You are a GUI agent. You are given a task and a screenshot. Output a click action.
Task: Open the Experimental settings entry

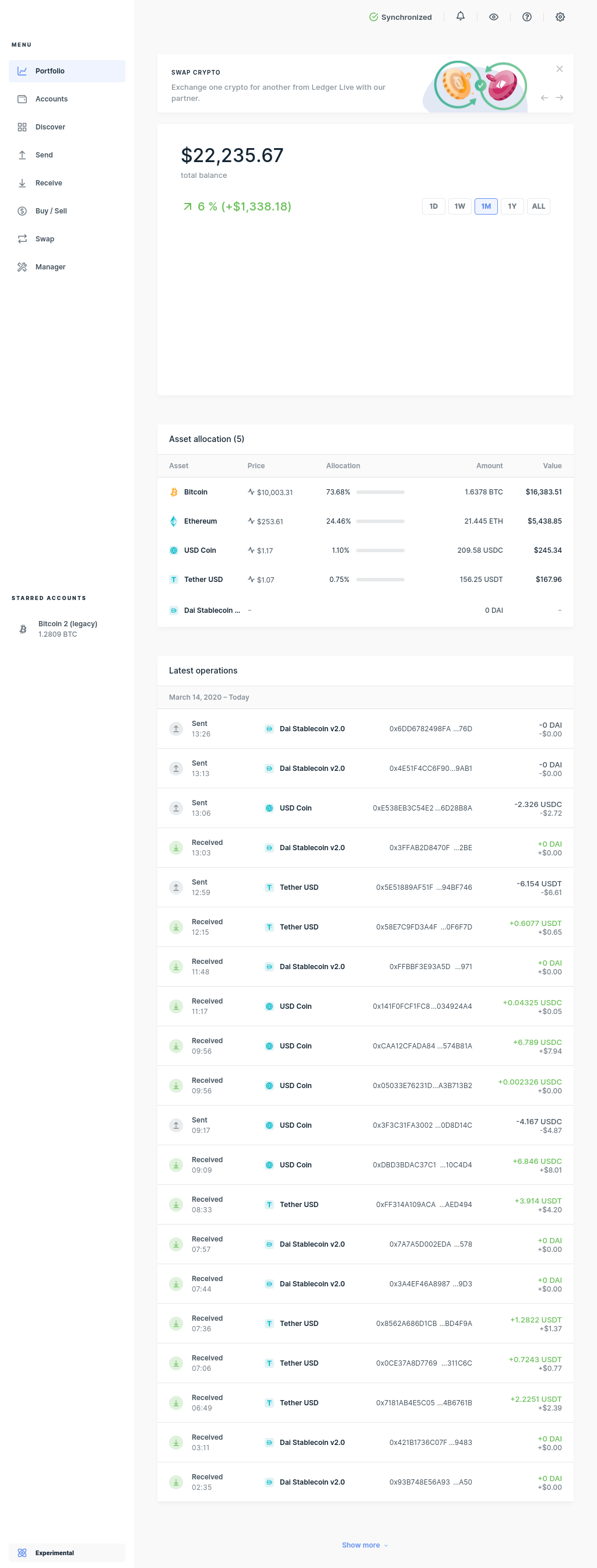click(67, 1553)
